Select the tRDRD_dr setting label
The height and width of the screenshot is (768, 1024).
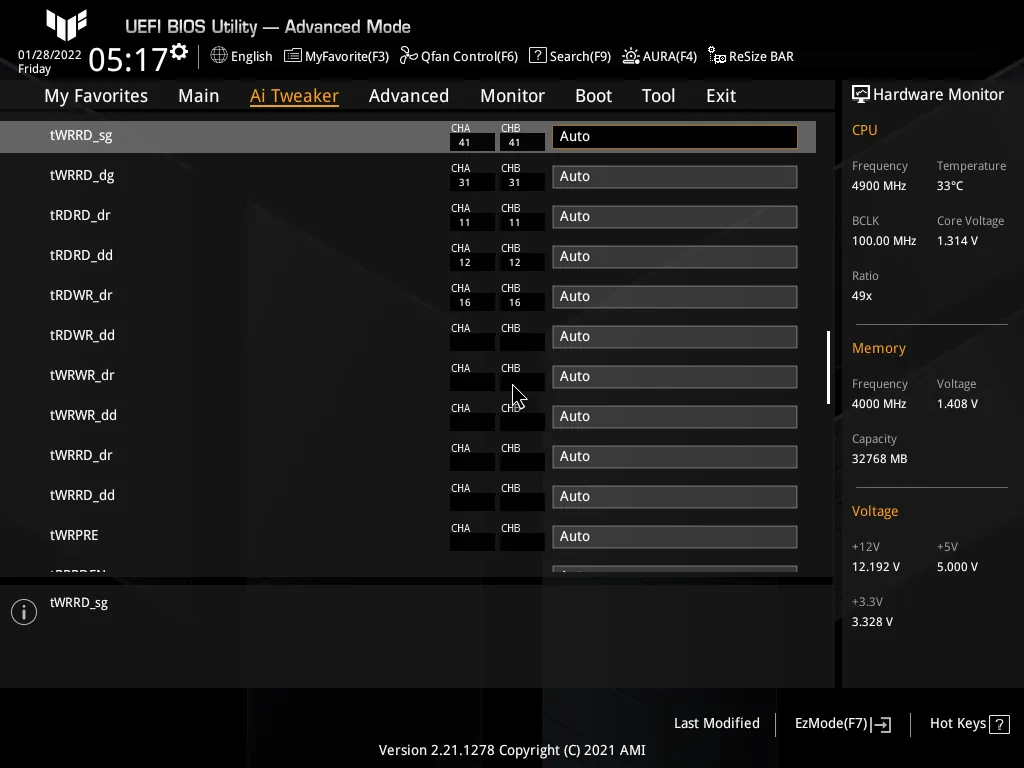click(80, 215)
